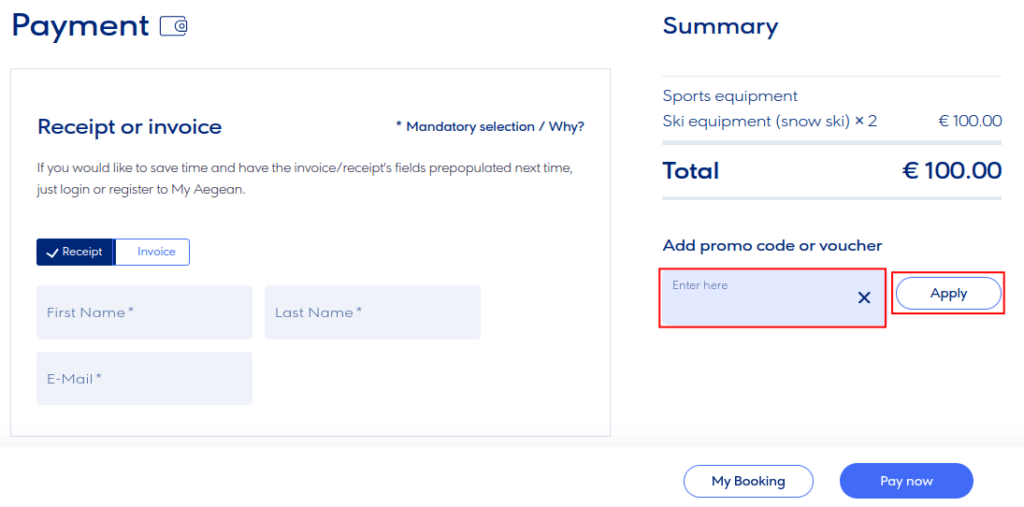Click the Add promo code or voucher label
The height and width of the screenshot is (507, 1024).
[772, 246]
